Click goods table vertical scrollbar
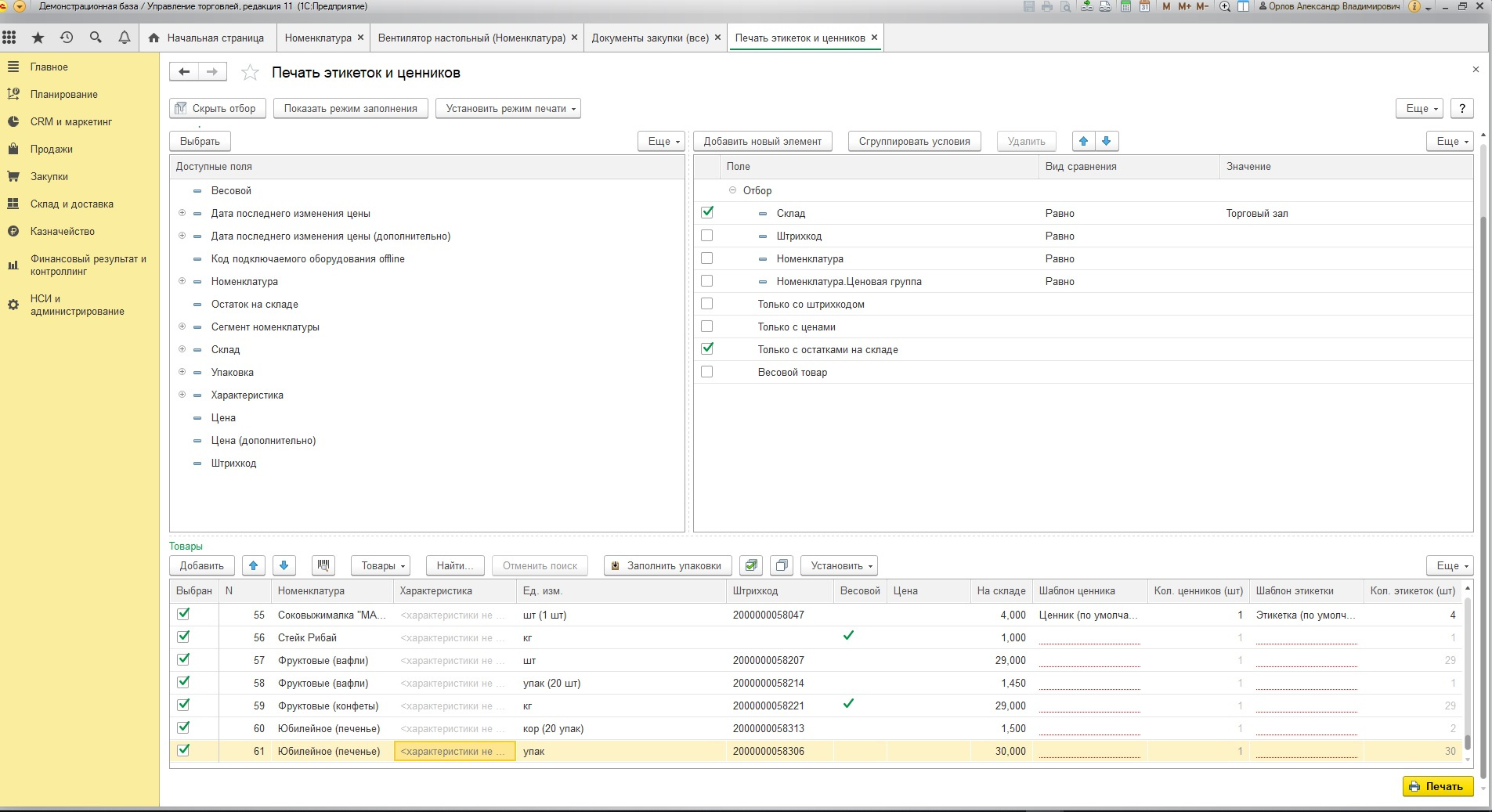 click(1468, 673)
